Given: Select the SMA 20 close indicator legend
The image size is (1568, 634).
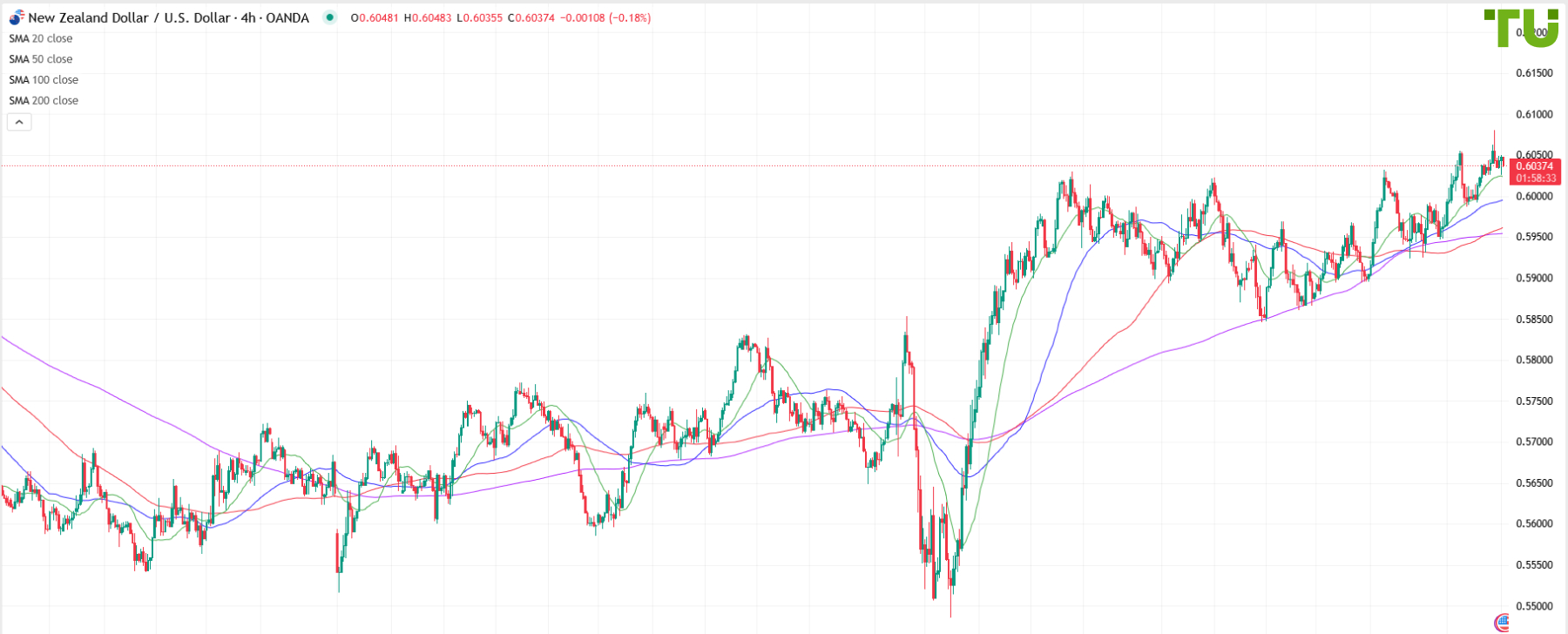Looking at the screenshot, I should click(x=41, y=38).
